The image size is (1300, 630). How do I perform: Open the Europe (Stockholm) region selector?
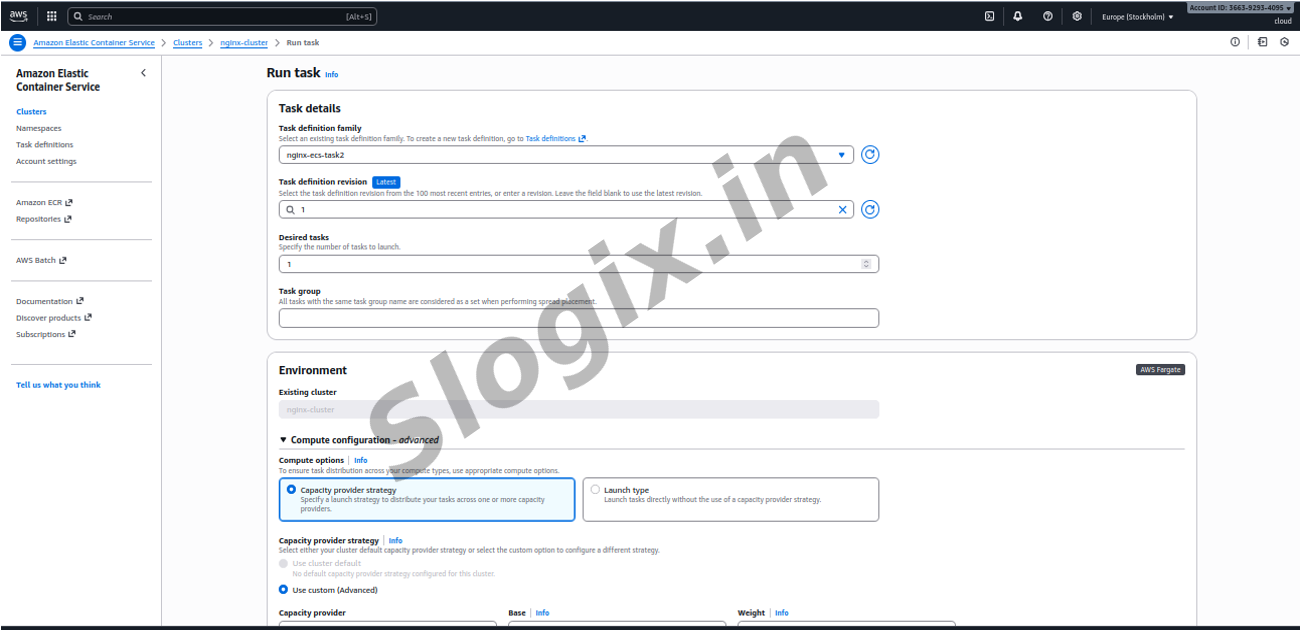pos(1137,17)
